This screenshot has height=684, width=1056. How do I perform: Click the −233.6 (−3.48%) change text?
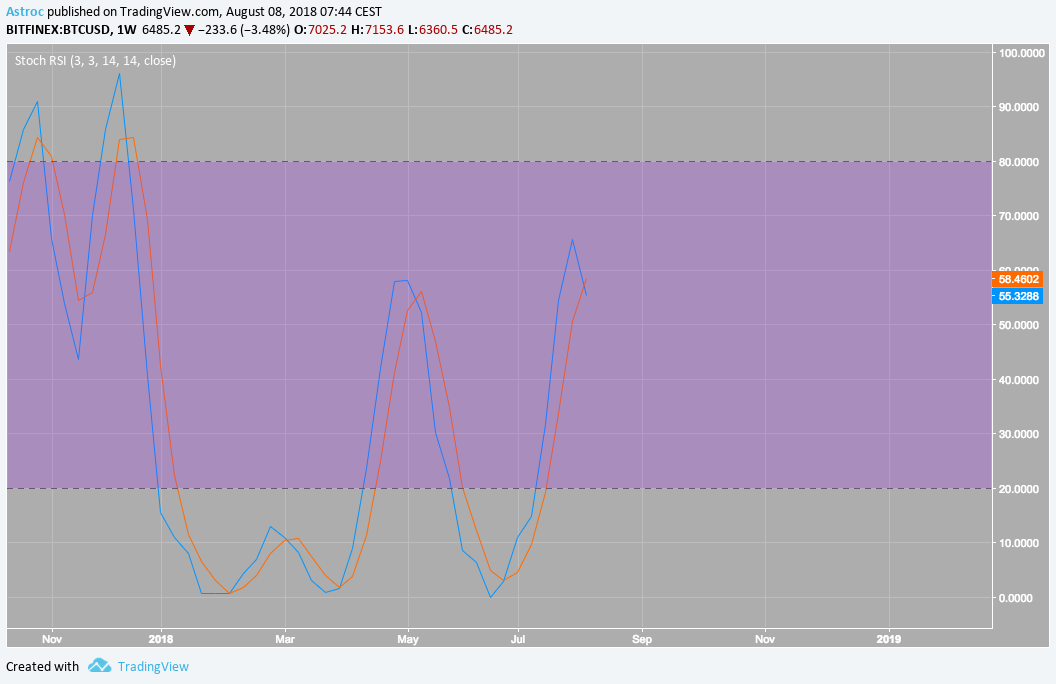coord(244,30)
